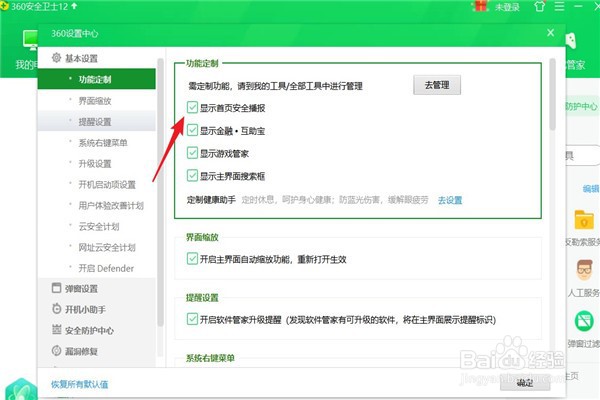600x400 pixels.
Task: Open the 安全防护中心 category label
Action: coord(89,330)
